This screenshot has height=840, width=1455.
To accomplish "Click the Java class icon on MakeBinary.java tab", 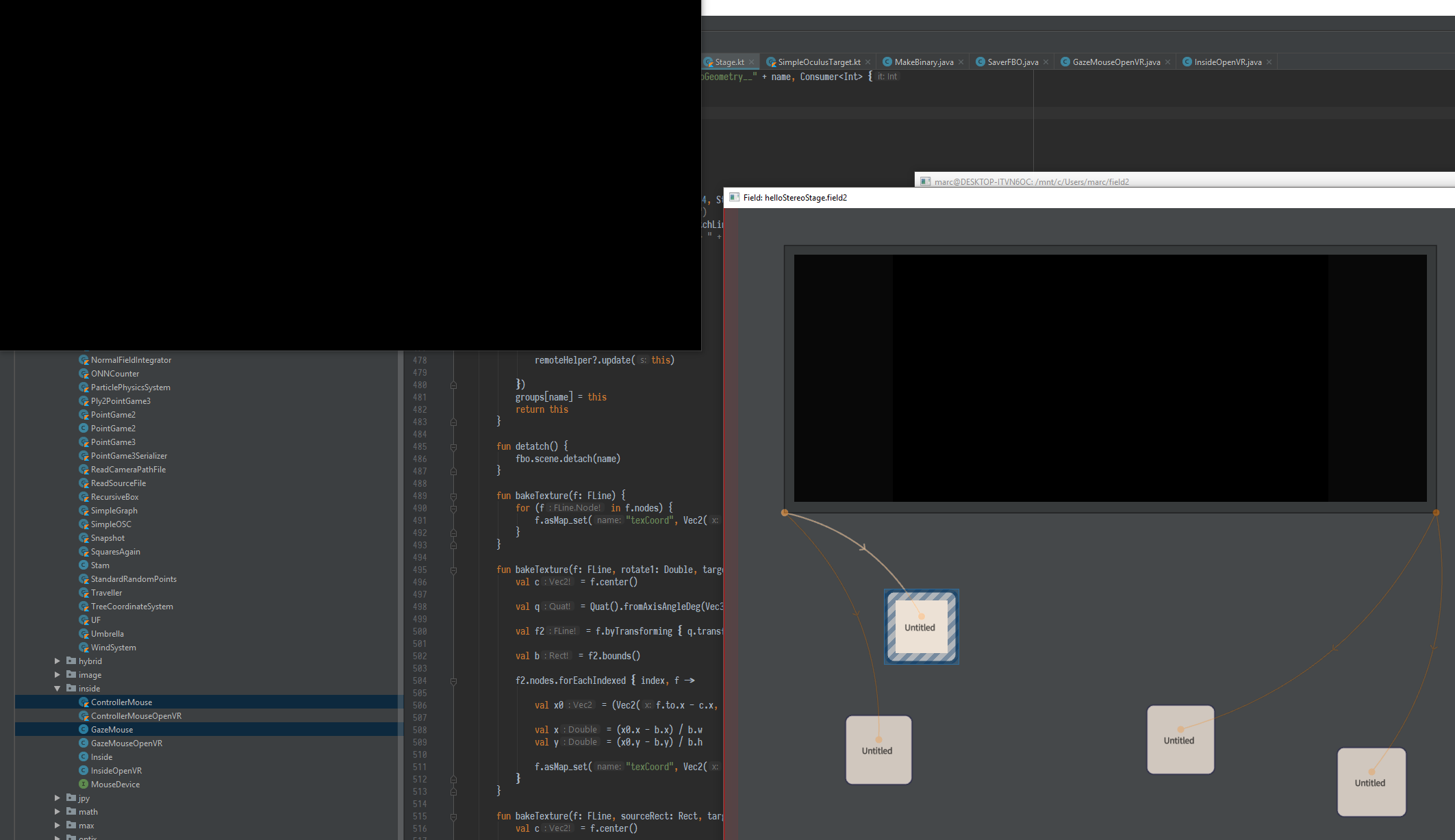I will click(x=887, y=62).
